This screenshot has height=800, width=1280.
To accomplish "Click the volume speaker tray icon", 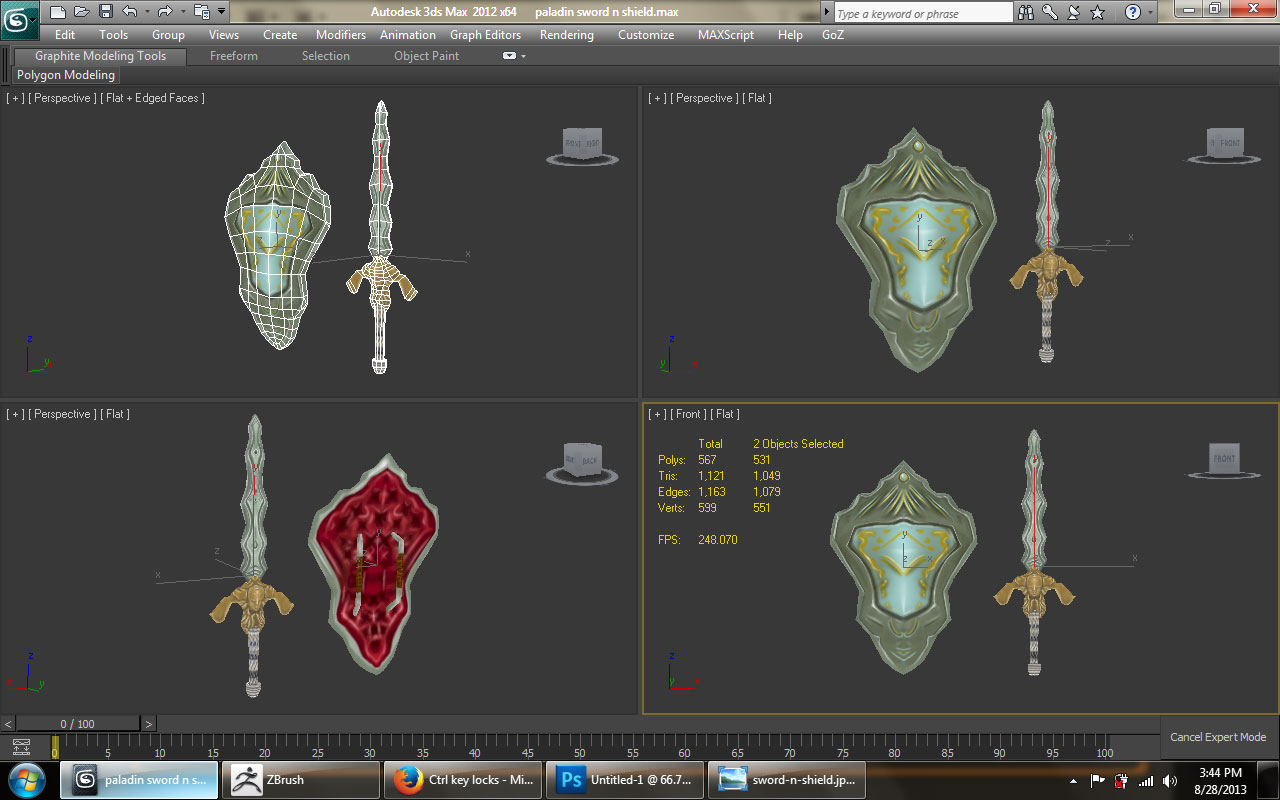I will click(x=1169, y=780).
